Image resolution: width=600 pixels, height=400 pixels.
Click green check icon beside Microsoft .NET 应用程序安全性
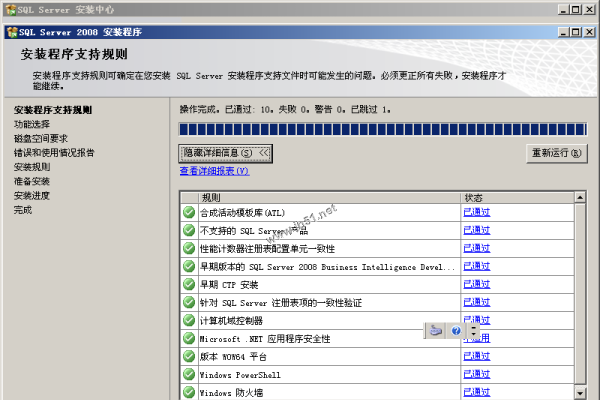[189, 338]
